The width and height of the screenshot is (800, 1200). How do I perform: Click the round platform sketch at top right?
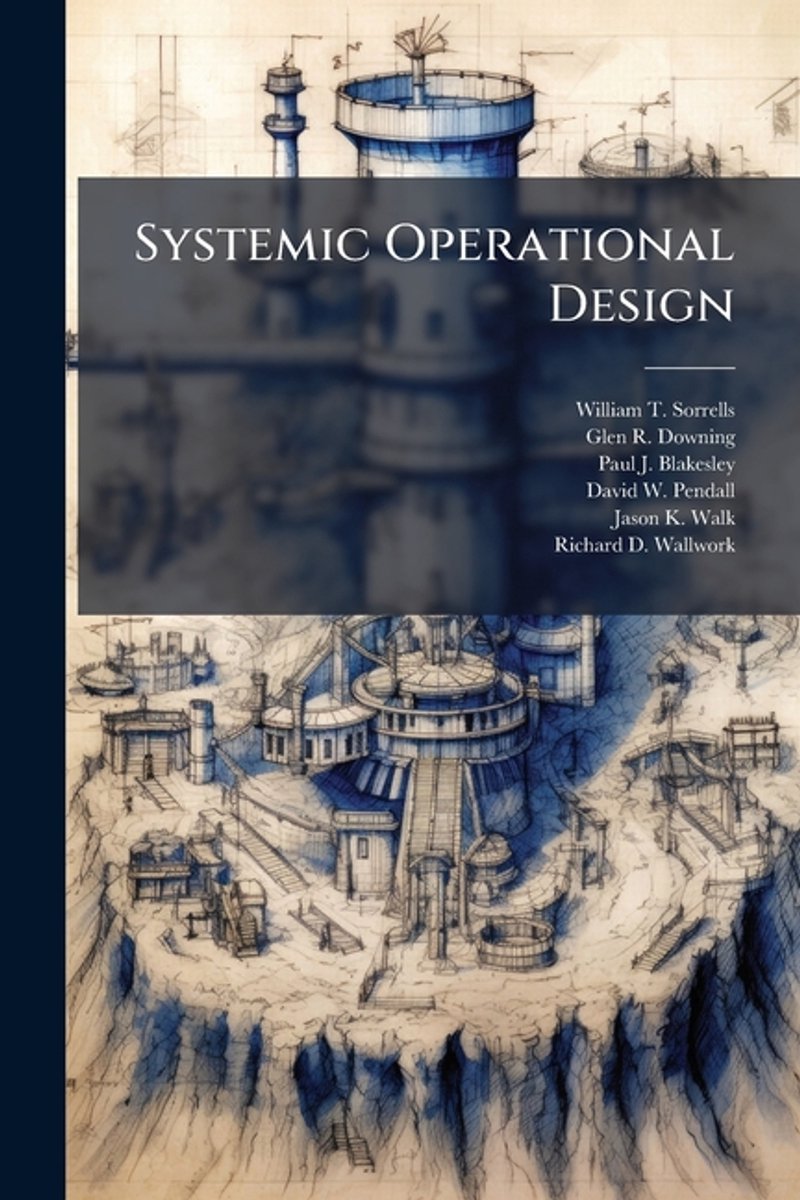[x=635, y=155]
